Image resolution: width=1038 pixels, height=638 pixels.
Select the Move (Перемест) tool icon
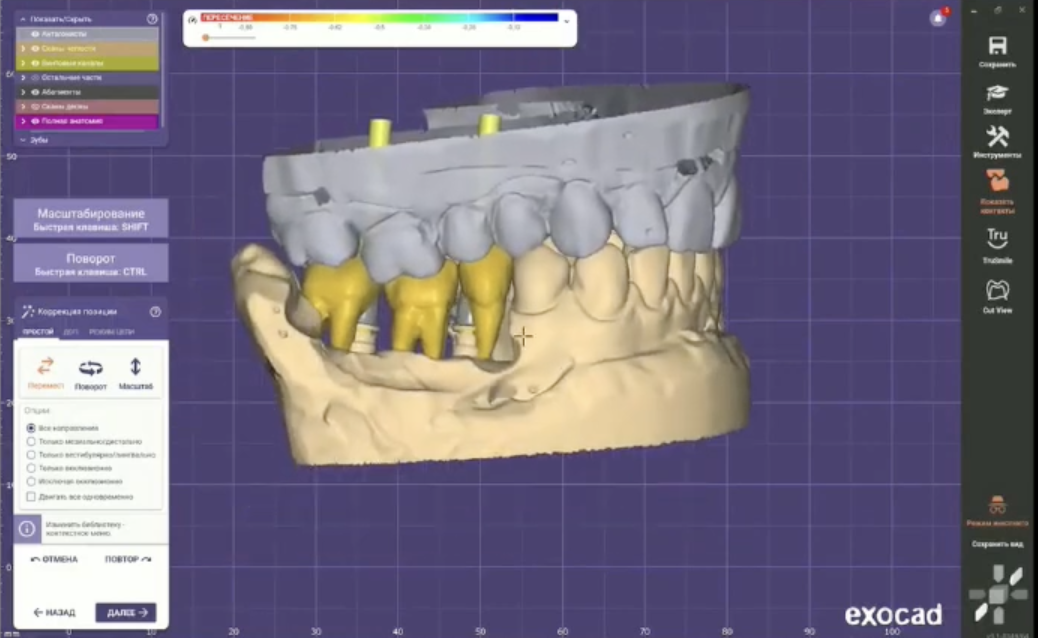(x=45, y=367)
